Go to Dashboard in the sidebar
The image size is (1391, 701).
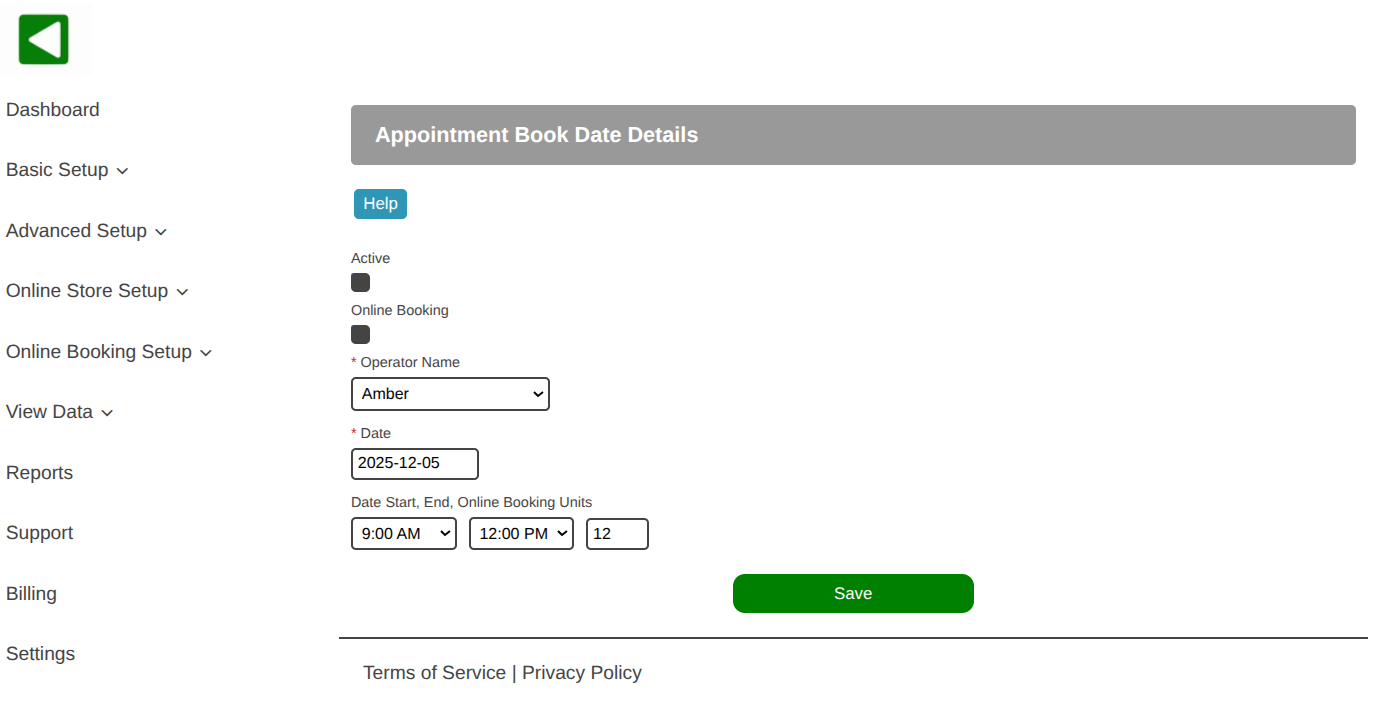coord(53,110)
